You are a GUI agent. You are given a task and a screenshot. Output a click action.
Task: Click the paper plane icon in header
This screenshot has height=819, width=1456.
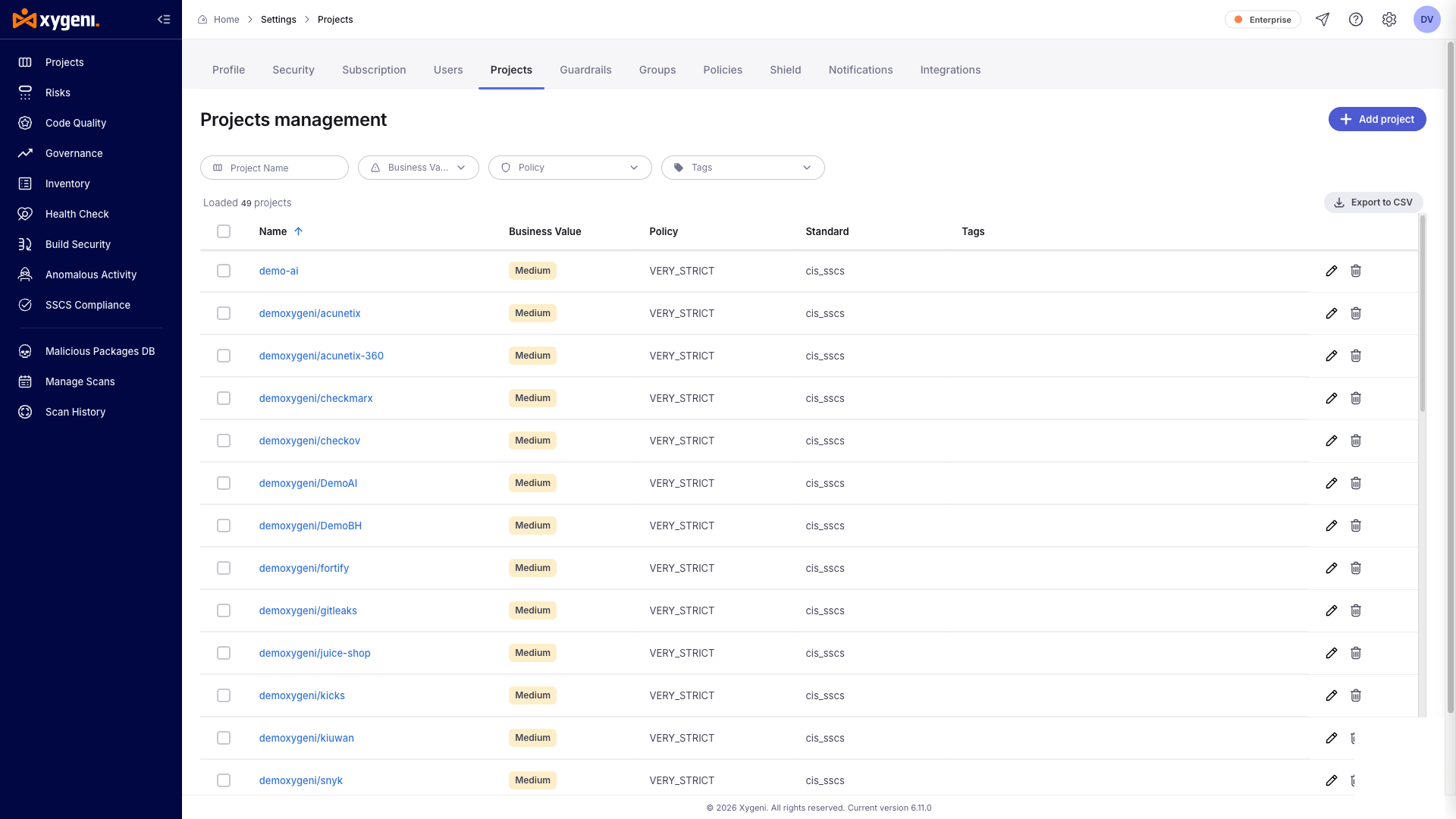click(1323, 20)
